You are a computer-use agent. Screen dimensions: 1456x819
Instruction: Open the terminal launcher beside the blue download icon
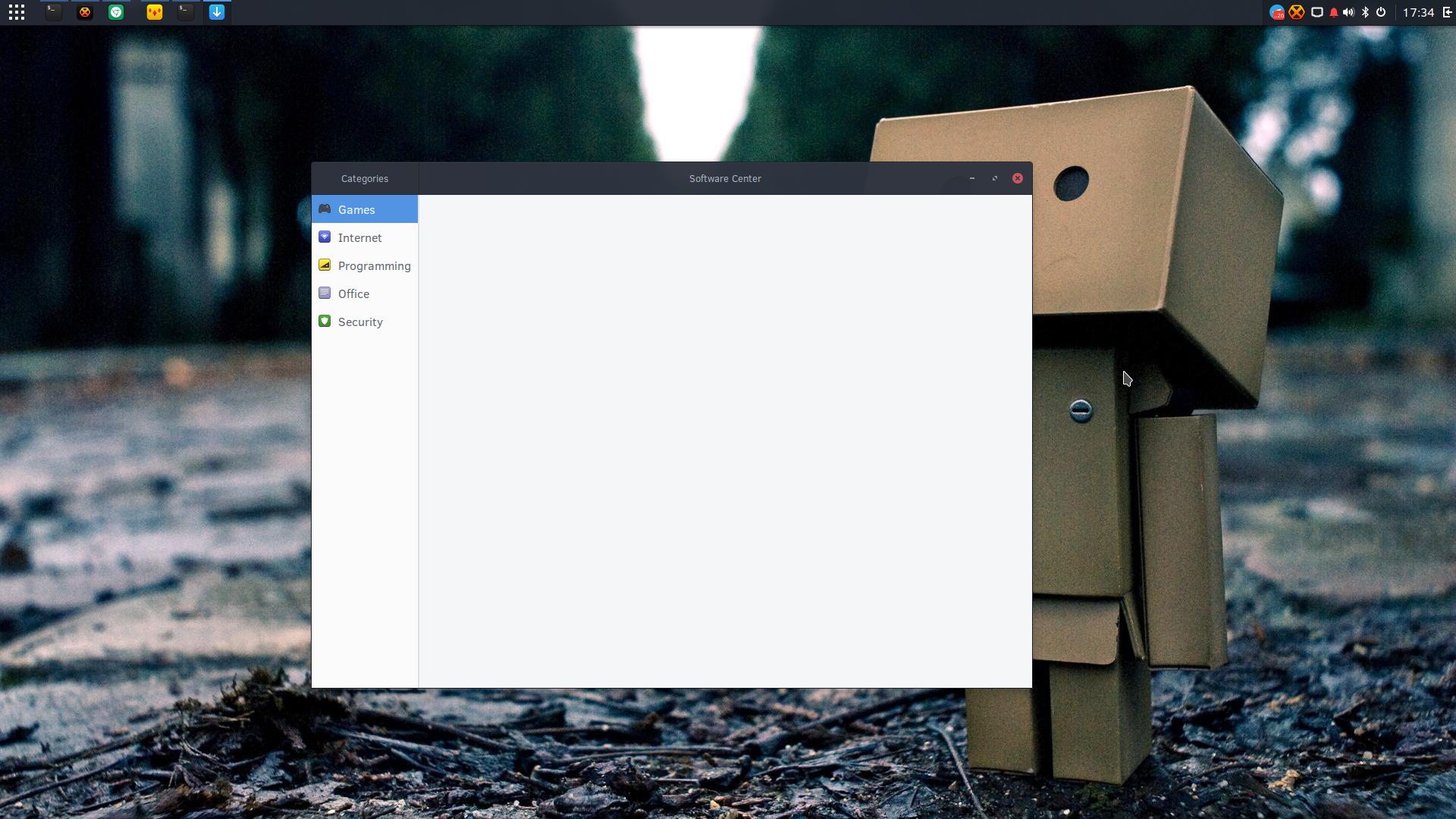(186, 12)
